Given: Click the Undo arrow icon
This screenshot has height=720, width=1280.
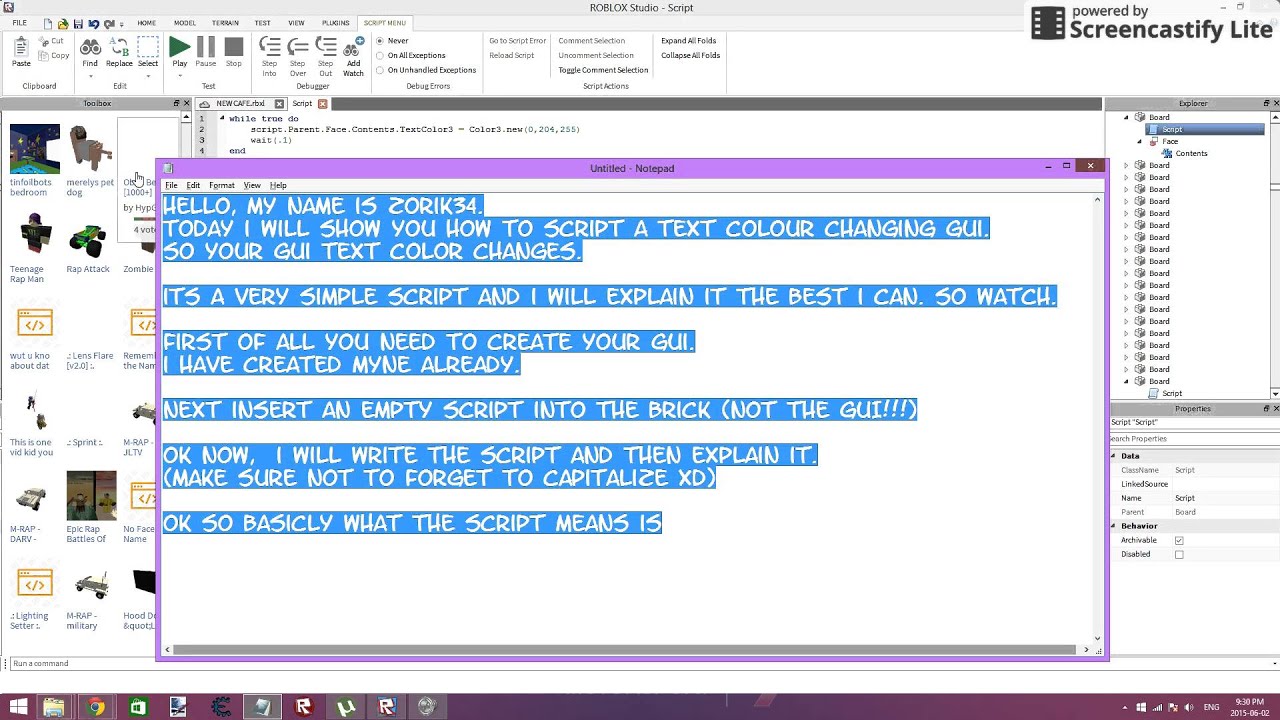Looking at the screenshot, I should click(x=94, y=23).
